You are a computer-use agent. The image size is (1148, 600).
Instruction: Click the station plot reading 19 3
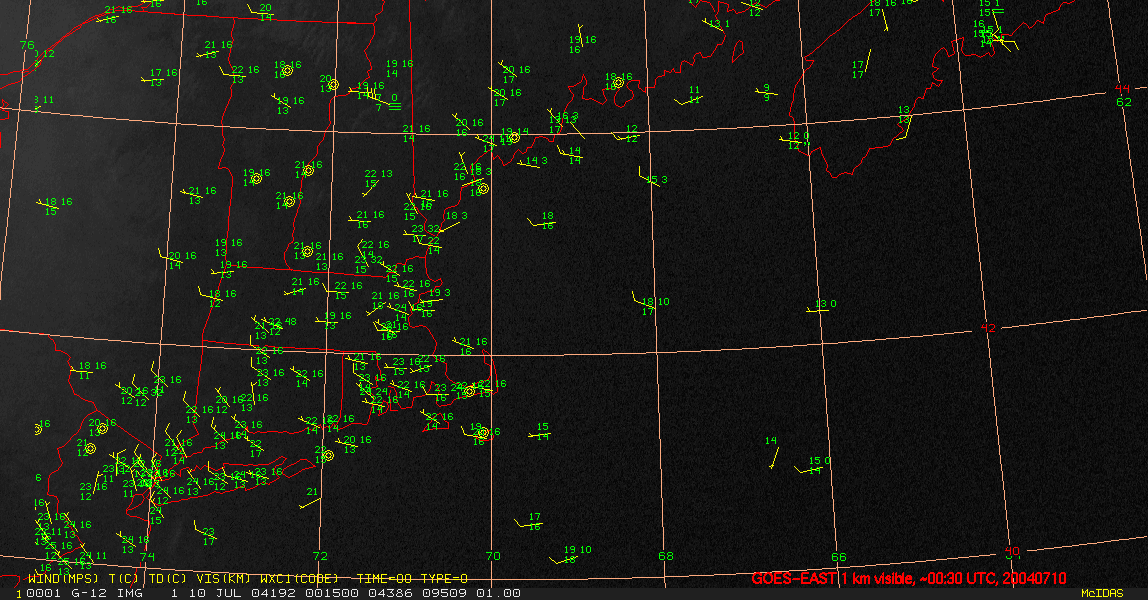tap(437, 293)
